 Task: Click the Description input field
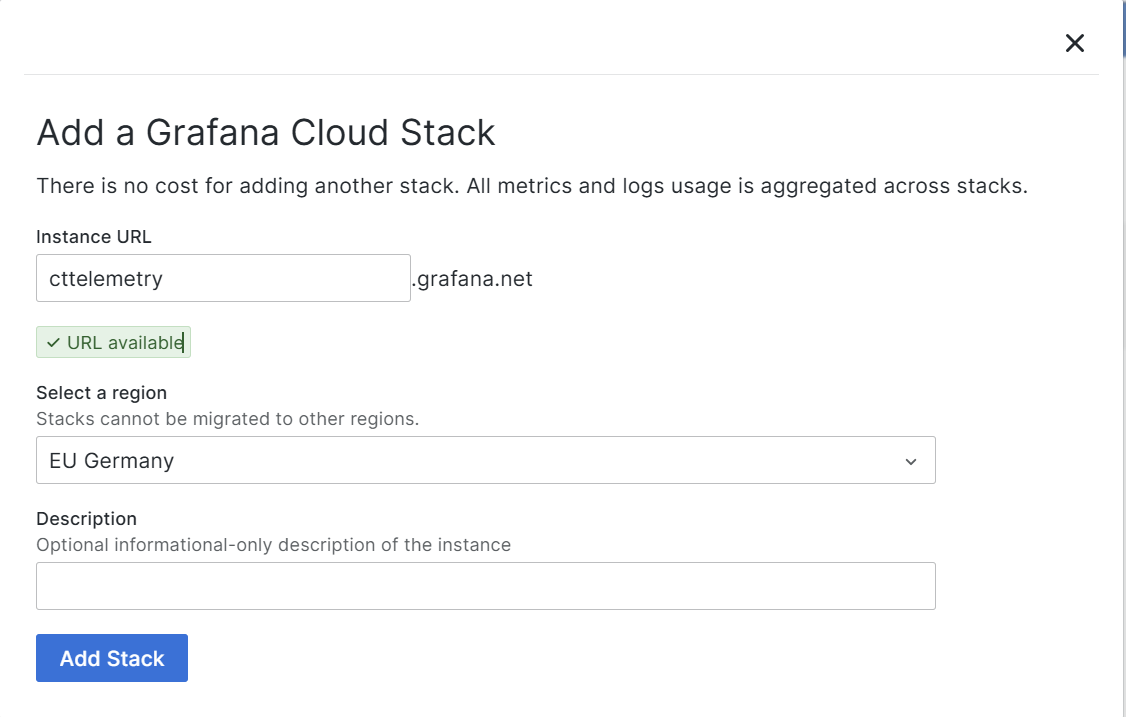click(x=486, y=585)
